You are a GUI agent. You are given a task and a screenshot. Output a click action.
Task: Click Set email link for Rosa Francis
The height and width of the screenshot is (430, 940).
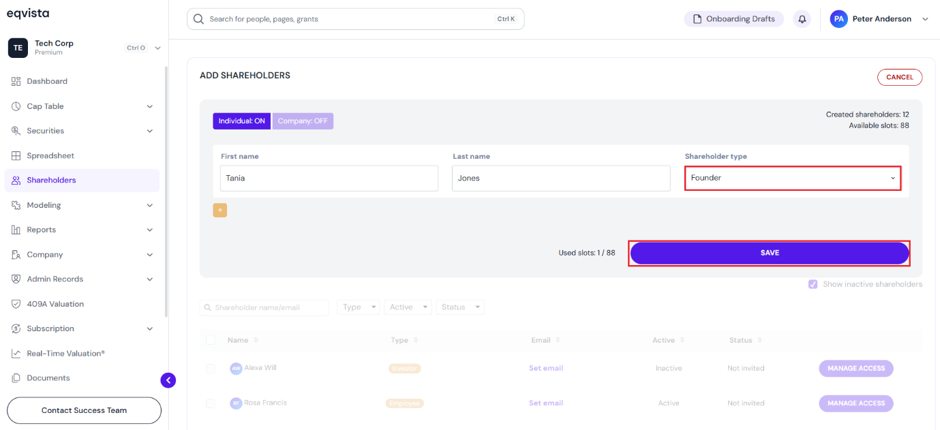click(x=546, y=403)
